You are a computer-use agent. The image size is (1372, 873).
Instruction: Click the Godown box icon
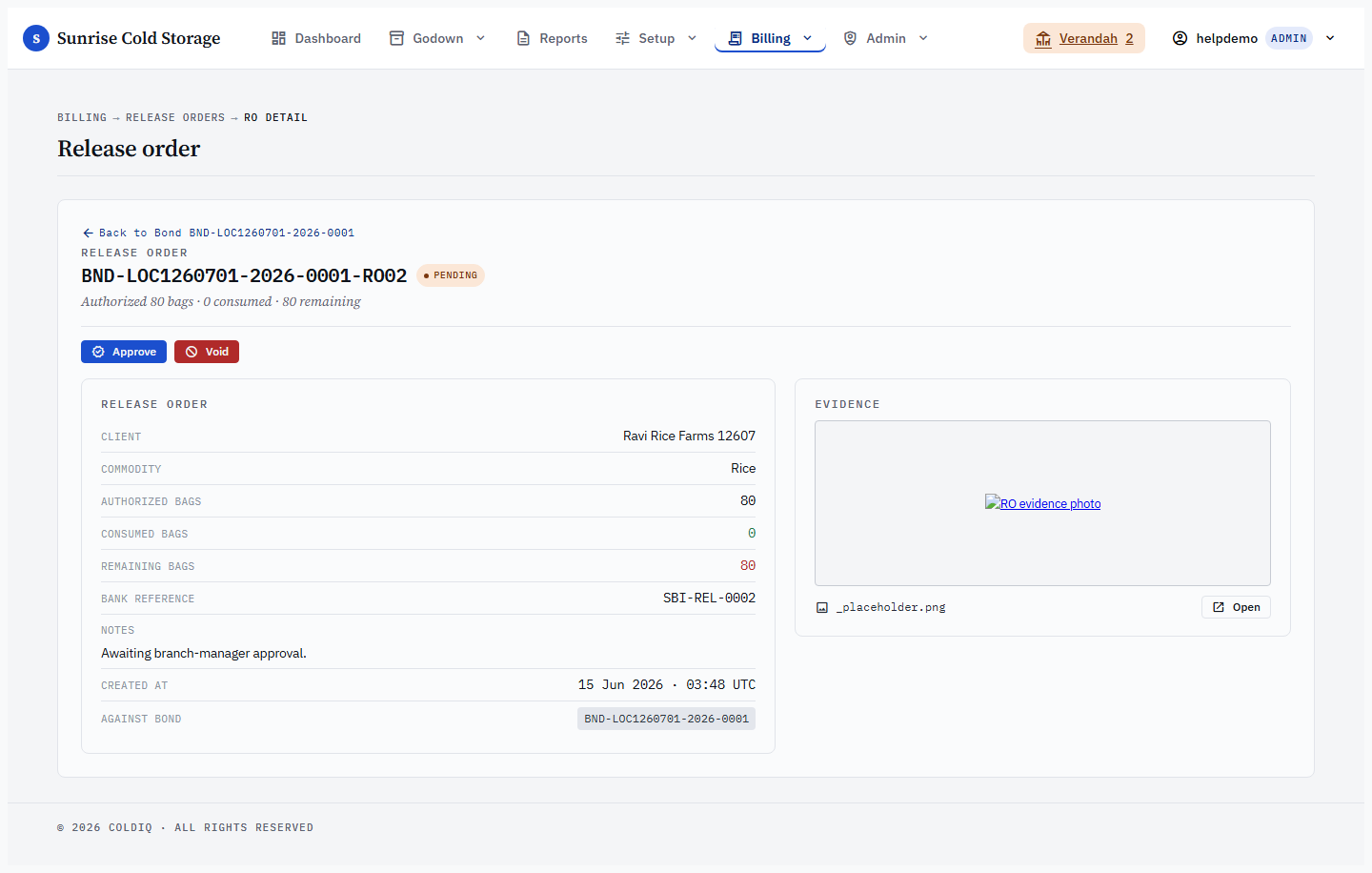[396, 38]
